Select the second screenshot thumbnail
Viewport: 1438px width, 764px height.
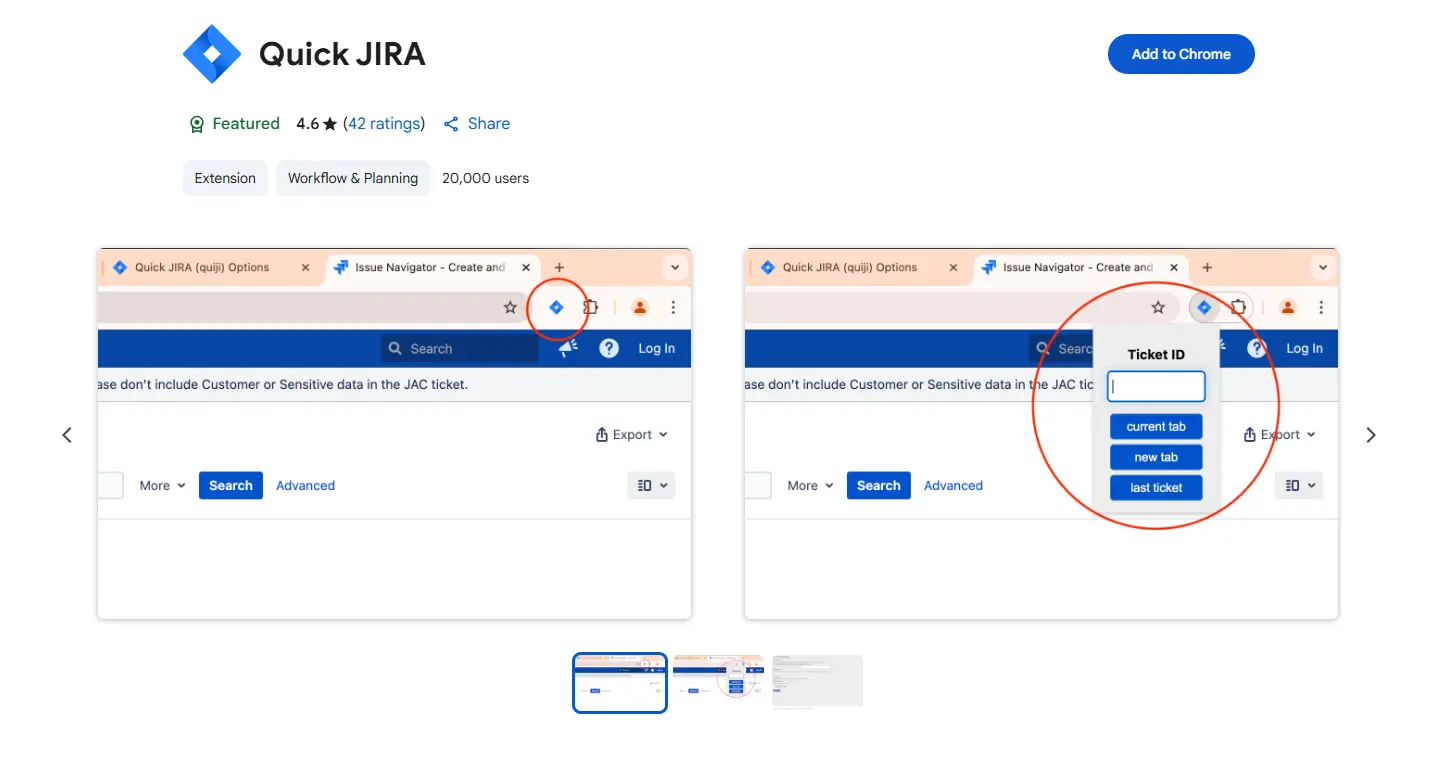coord(718,682)
